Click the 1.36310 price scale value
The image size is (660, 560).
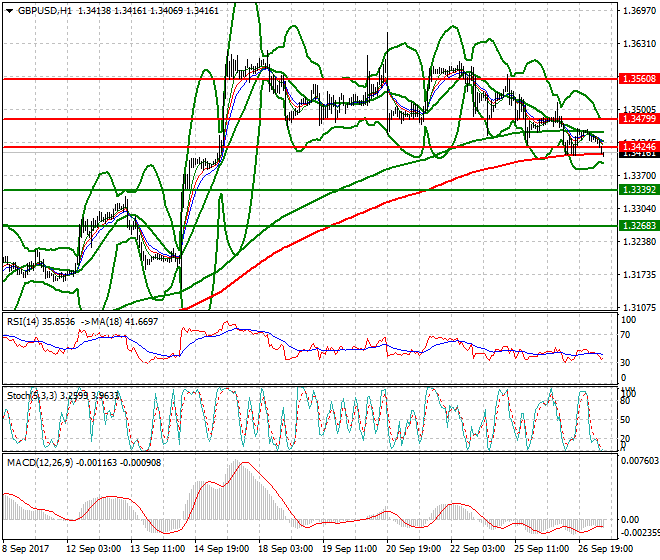pos(639,44)
